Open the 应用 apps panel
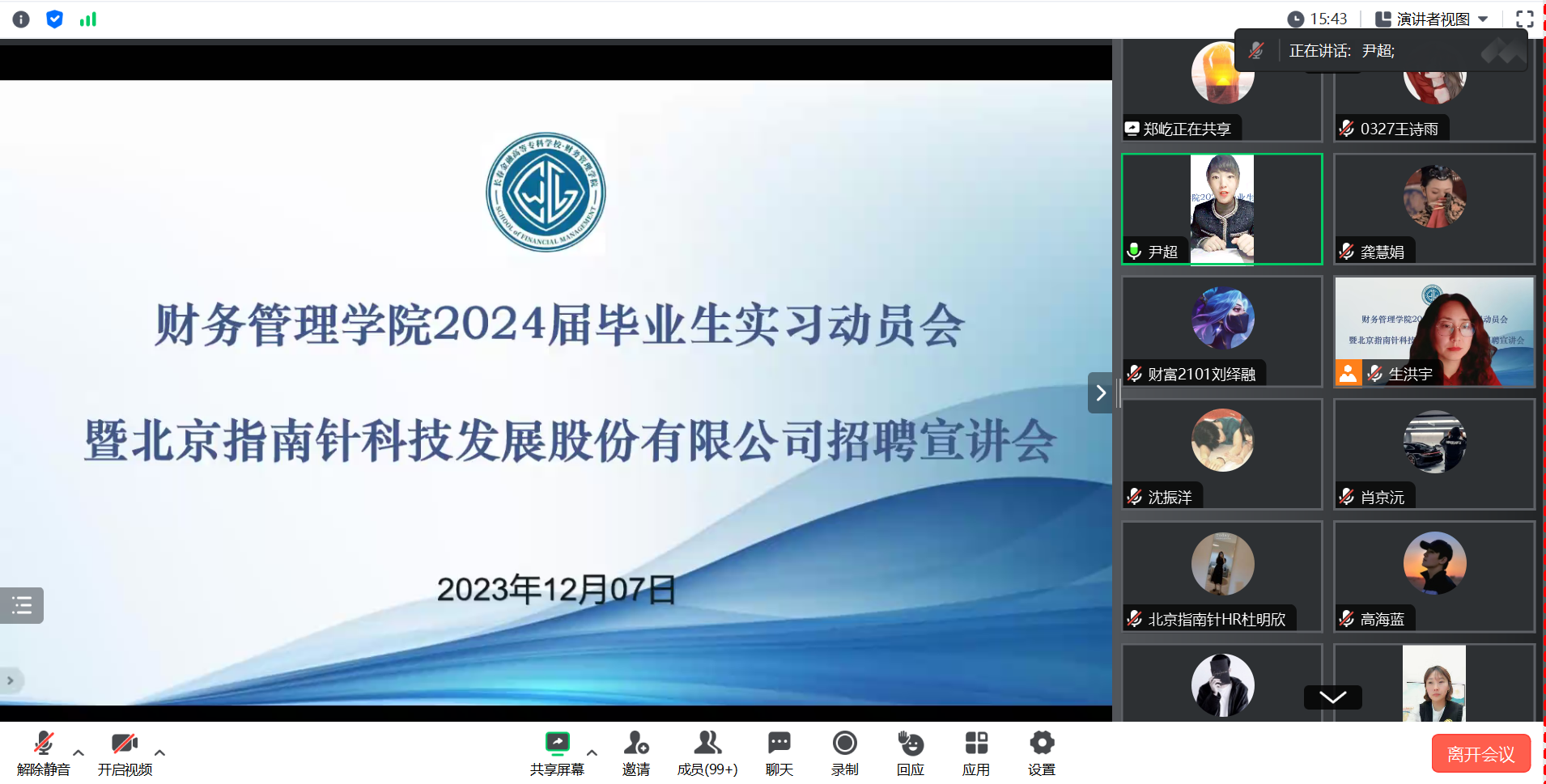Screen dimensions: 1546x784 [976, 753]
